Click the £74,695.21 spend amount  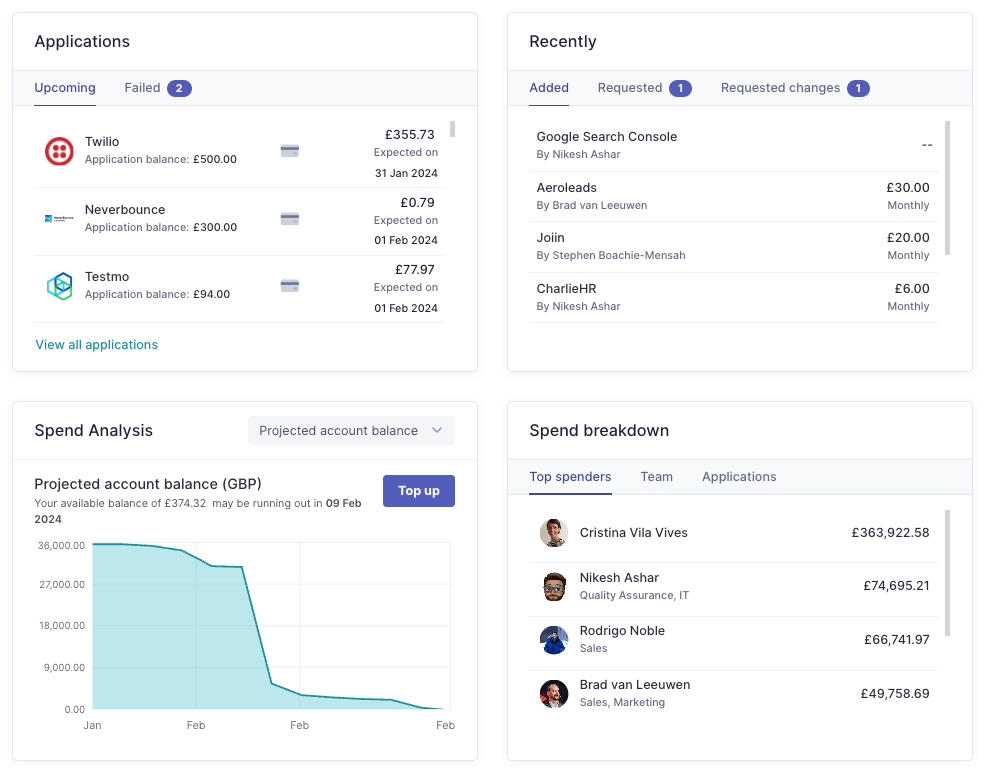pyautogui.click(x=896, y=586)
